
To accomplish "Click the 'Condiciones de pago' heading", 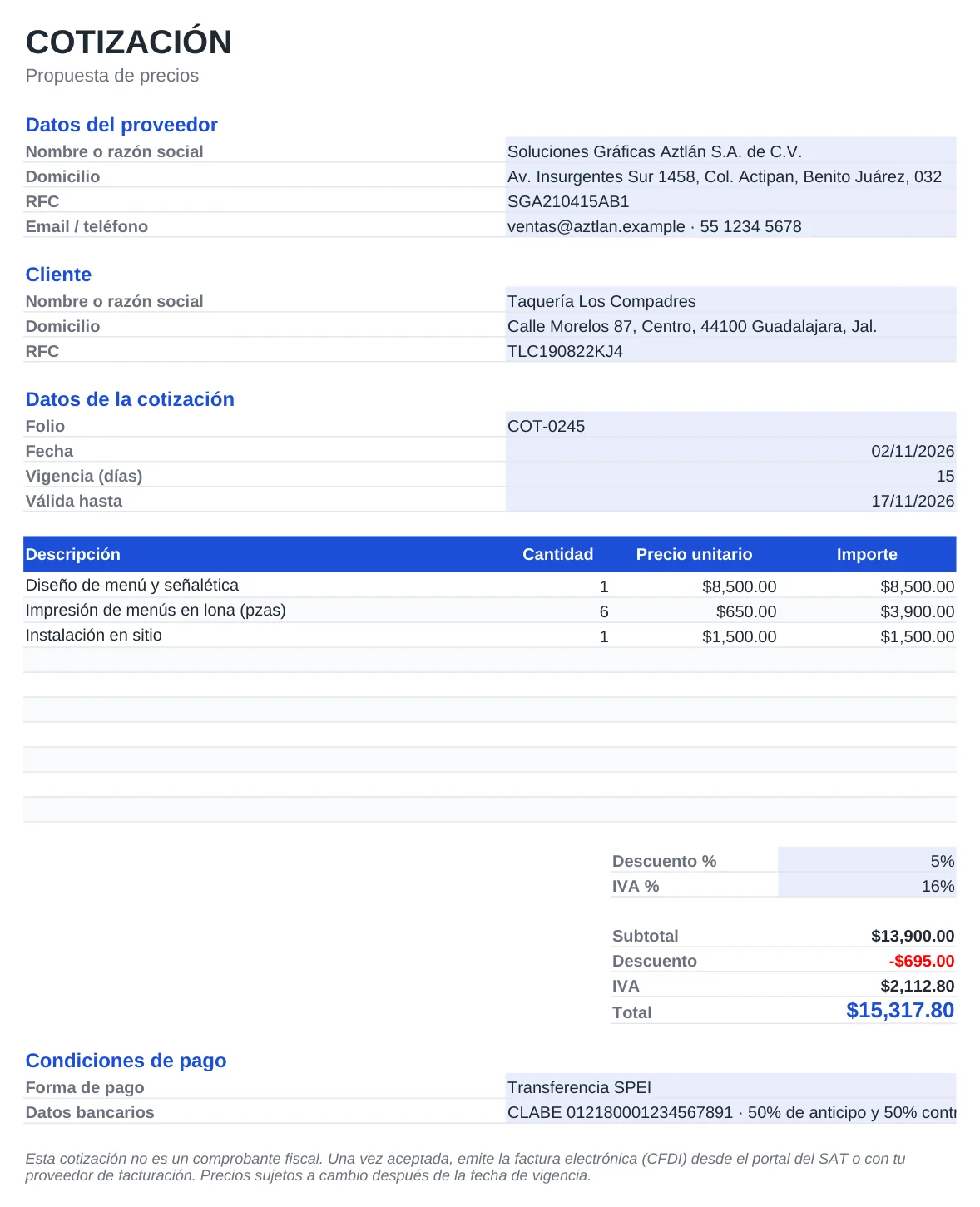I will click(x=126, y=1061).
